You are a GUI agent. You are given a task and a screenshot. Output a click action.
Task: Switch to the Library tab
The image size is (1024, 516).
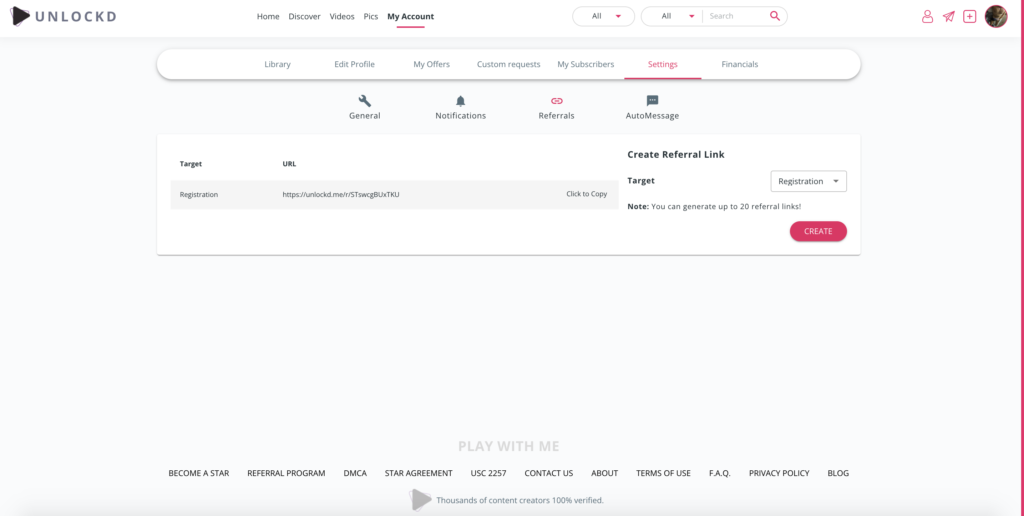tap(278, 64)
